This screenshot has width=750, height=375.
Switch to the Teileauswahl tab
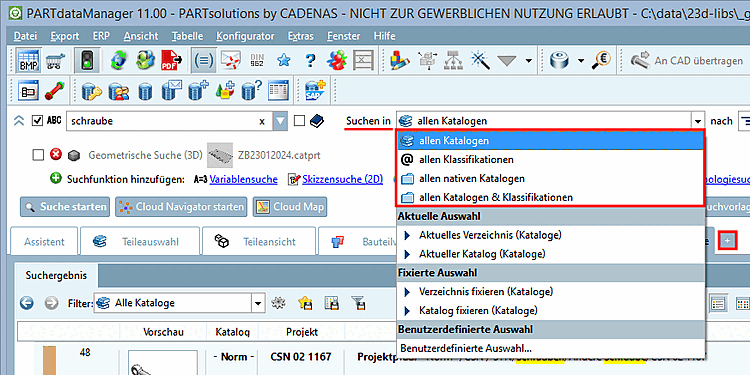pyautogui.click(x=140, y=242)
